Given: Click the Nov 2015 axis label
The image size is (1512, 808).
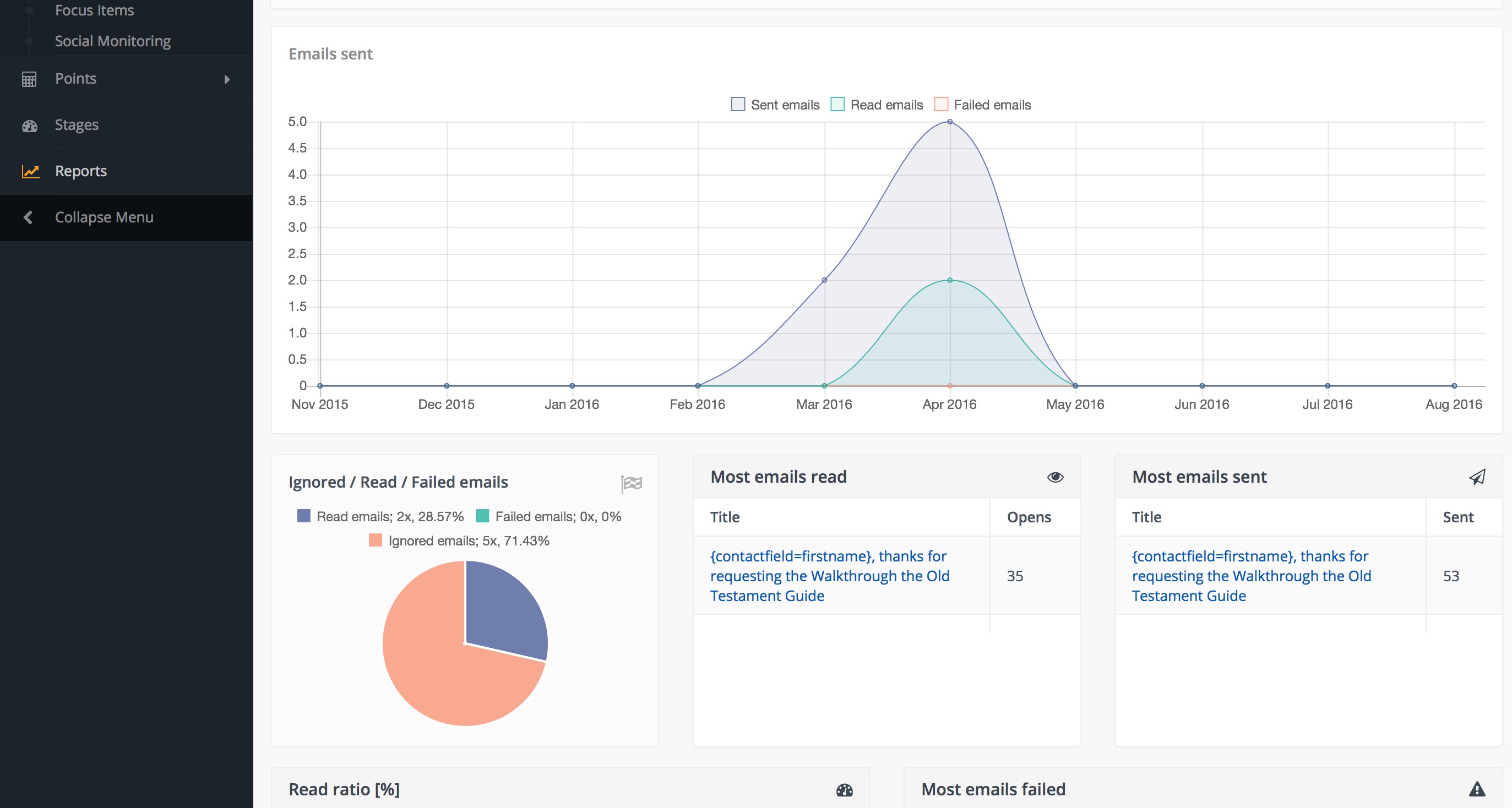Looking at the screenshot, I should 320,405.
